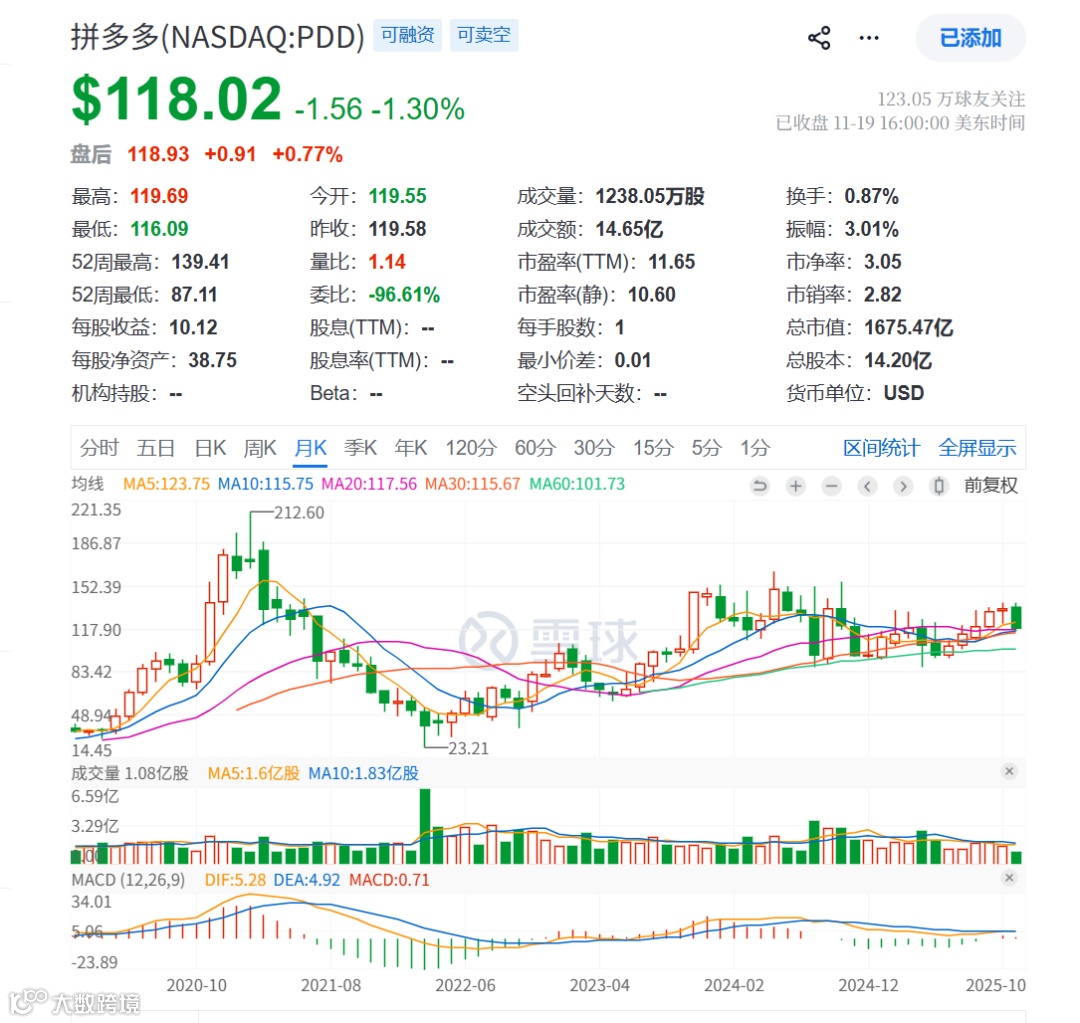Click the share icon
This screenshot has width=1080, height=1023.
point(819,38)
